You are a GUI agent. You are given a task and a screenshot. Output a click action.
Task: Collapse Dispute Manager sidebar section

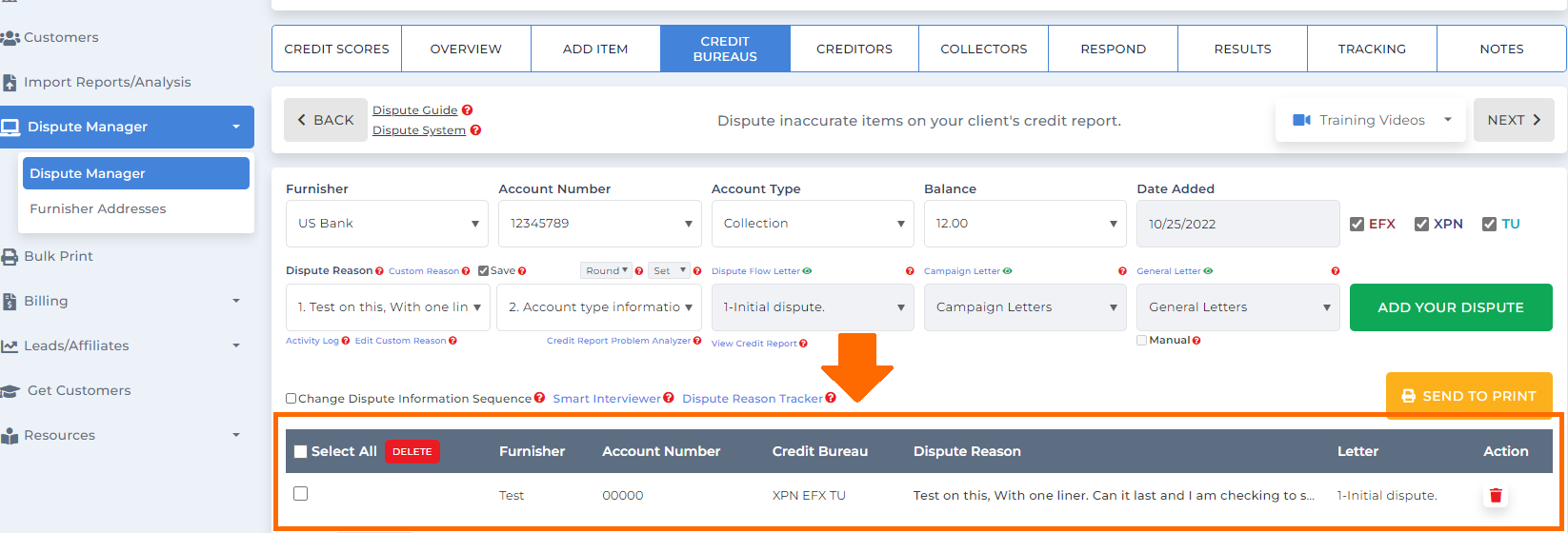point(127,128)
